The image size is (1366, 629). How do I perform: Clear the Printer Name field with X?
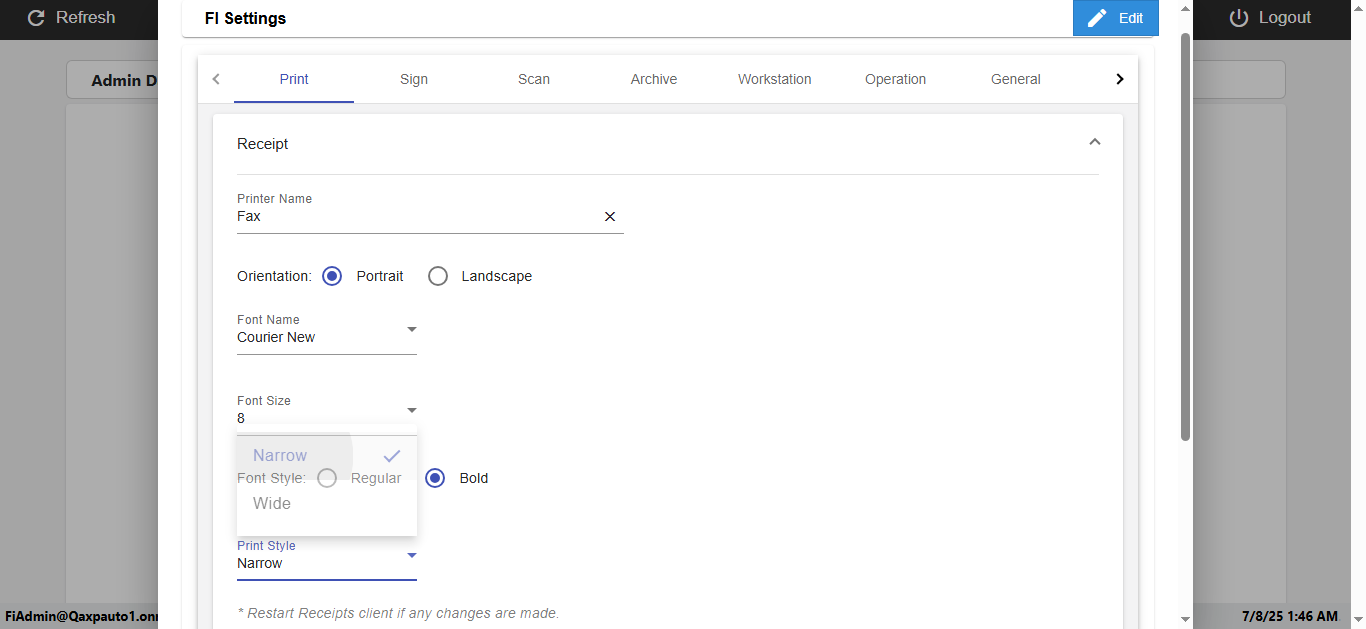coord(610,217)
